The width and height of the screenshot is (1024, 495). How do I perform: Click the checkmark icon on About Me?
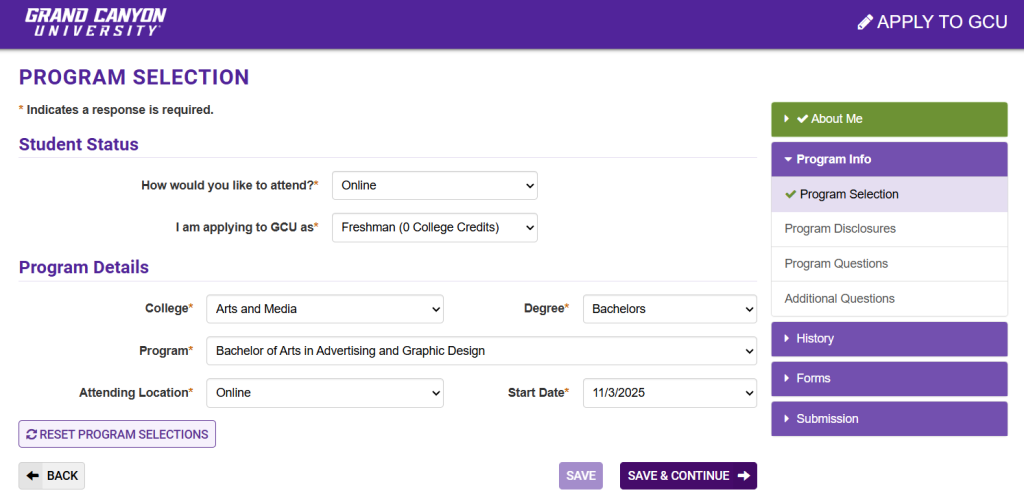(x=802, y=119)
